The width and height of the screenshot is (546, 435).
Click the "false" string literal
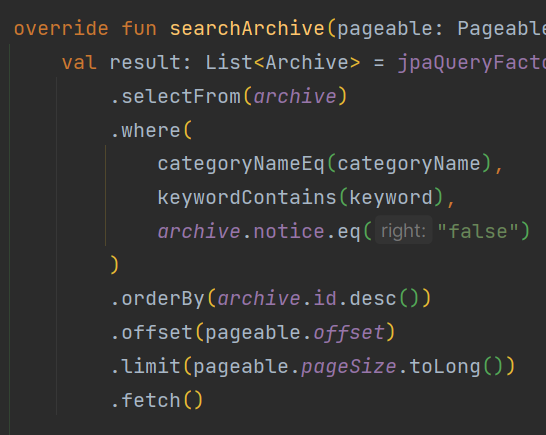(x=478, y=231)
